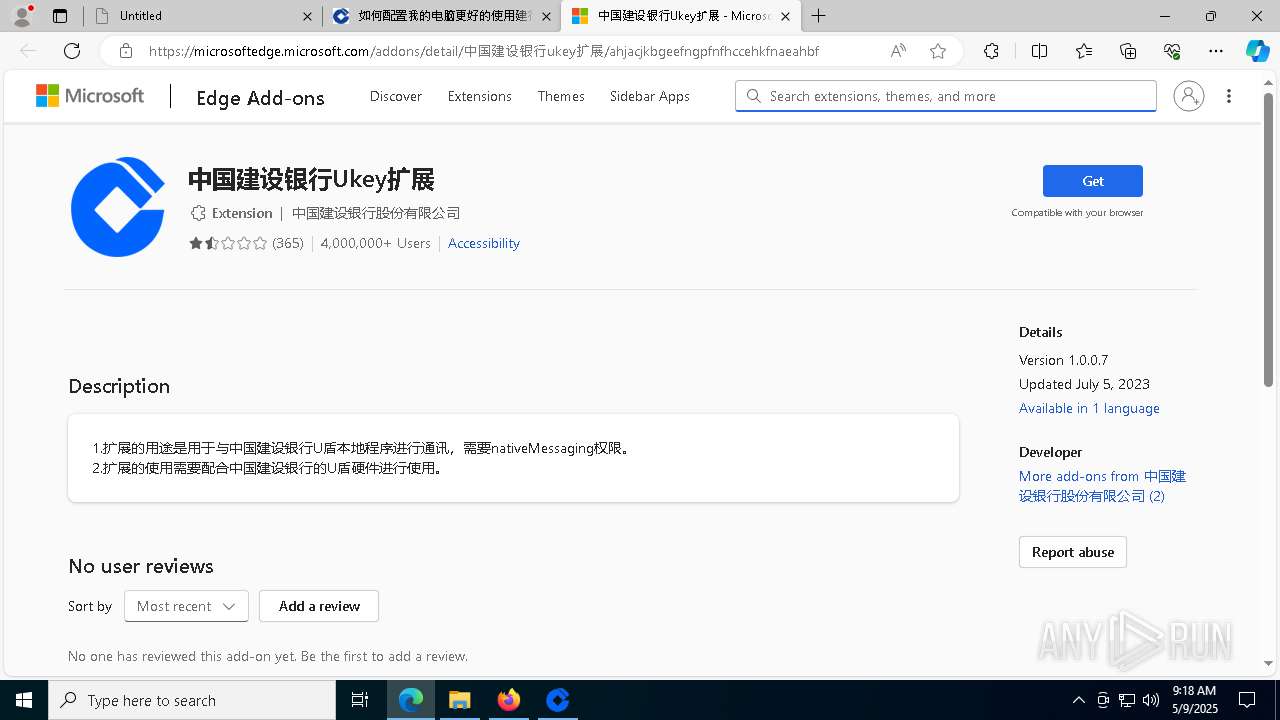
Task: Open Browser essentials heart icon
Action: [x=1172, y=51]
